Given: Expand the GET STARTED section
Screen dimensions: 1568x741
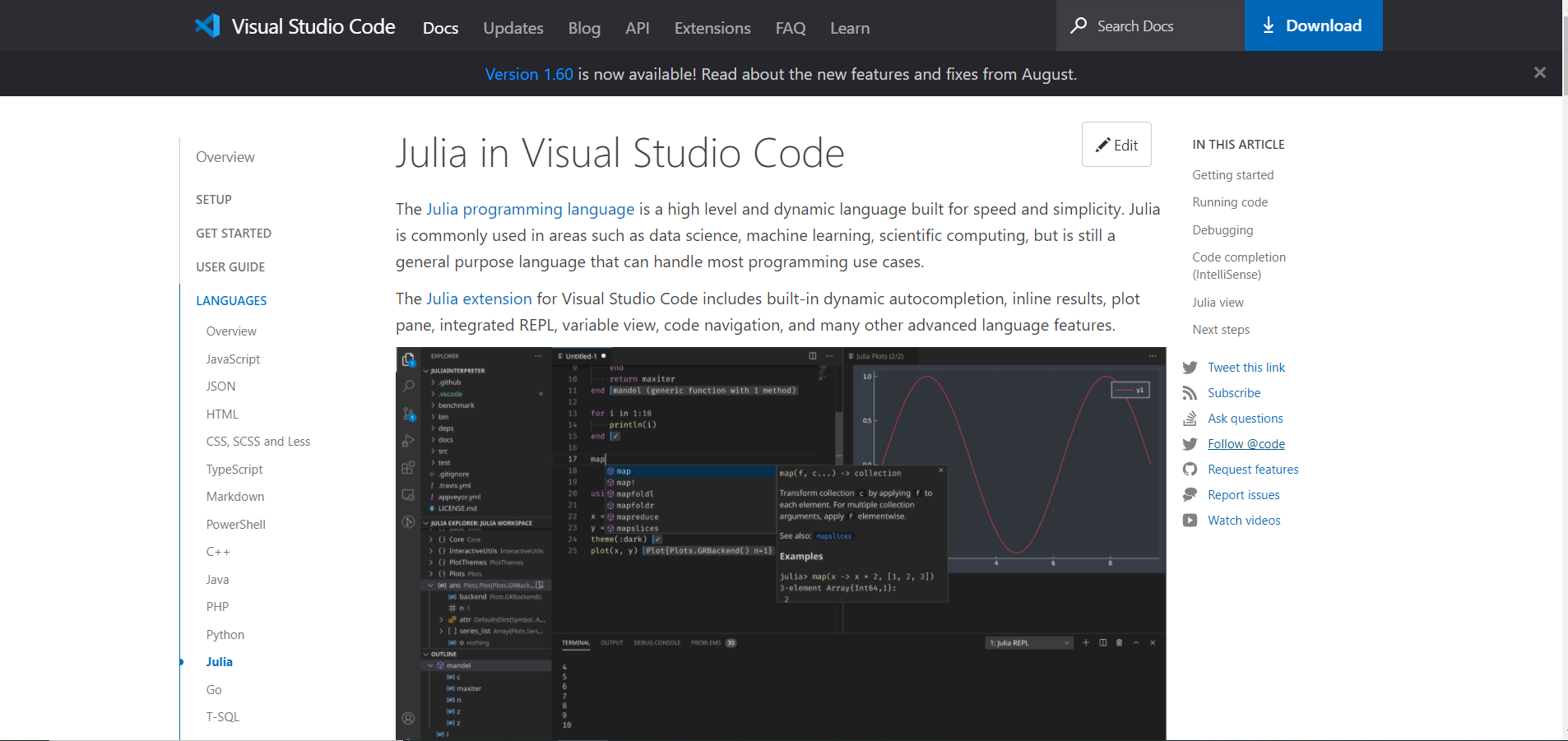Looking at the screenshot, I should 234,234.
